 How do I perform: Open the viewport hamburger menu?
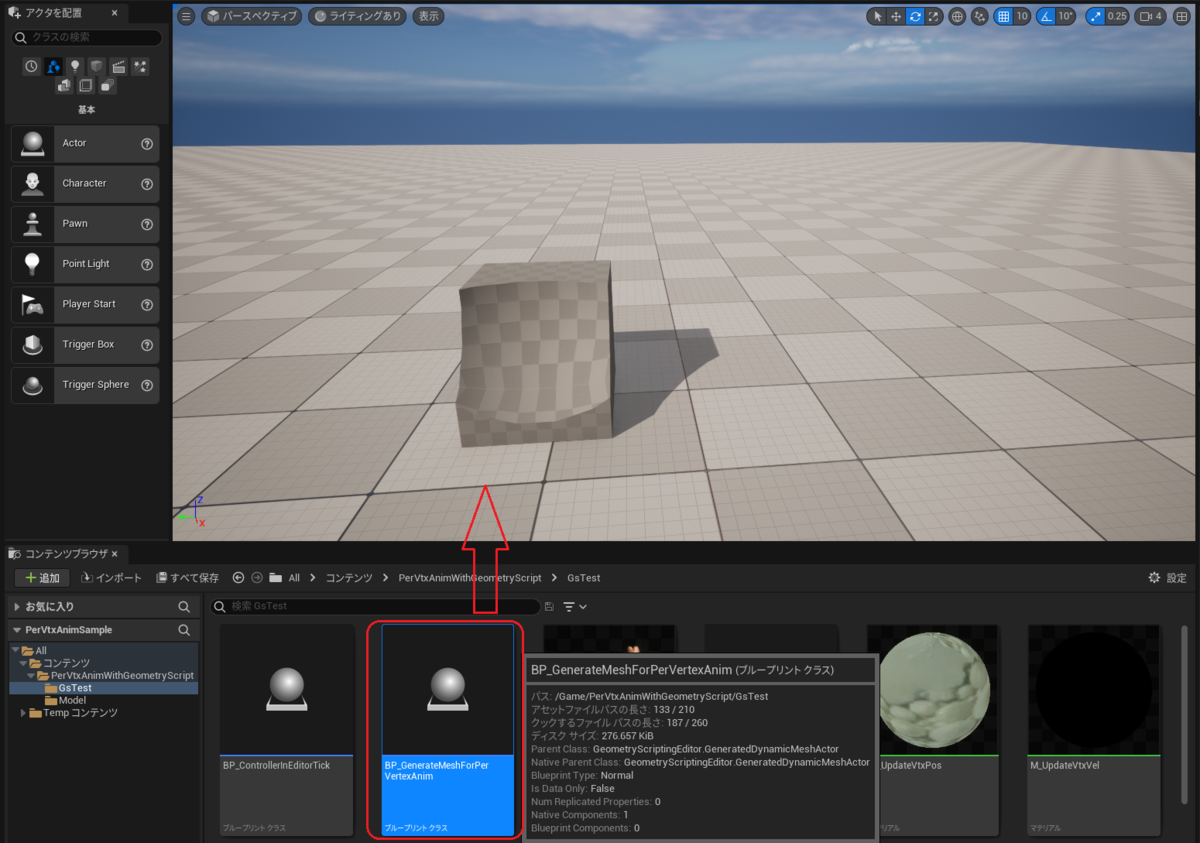(x=186, y=16)
